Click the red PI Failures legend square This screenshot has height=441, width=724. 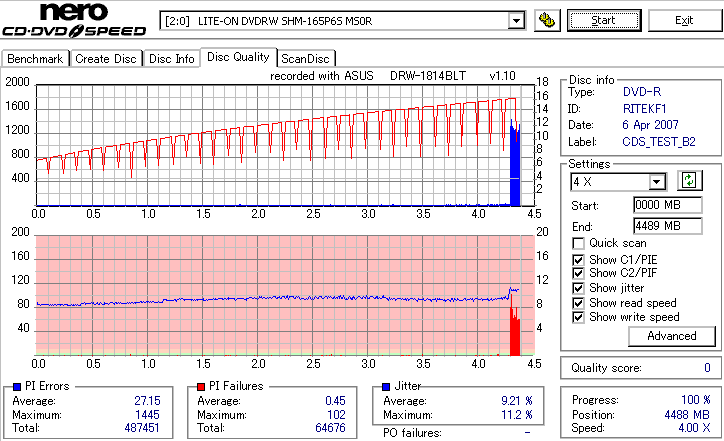pyautogui.click(x=201, y=387)
